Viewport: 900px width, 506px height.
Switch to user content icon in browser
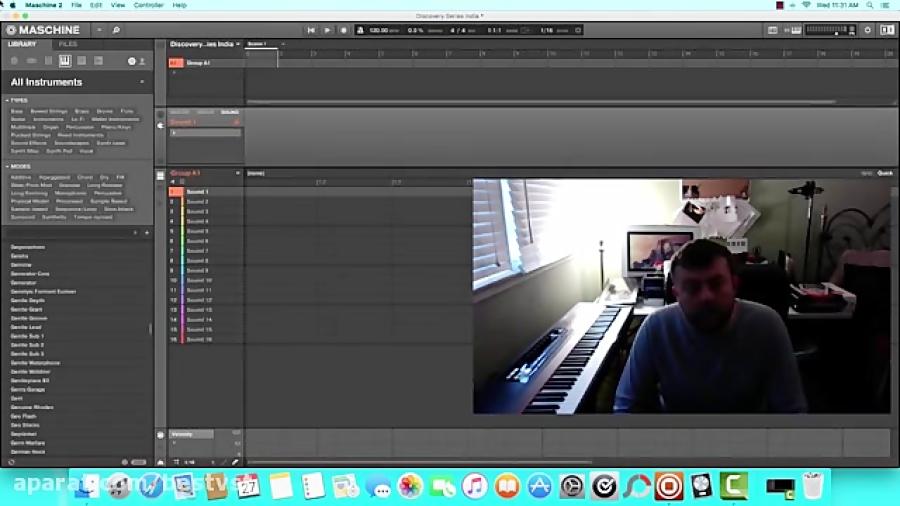coord(142,61)
